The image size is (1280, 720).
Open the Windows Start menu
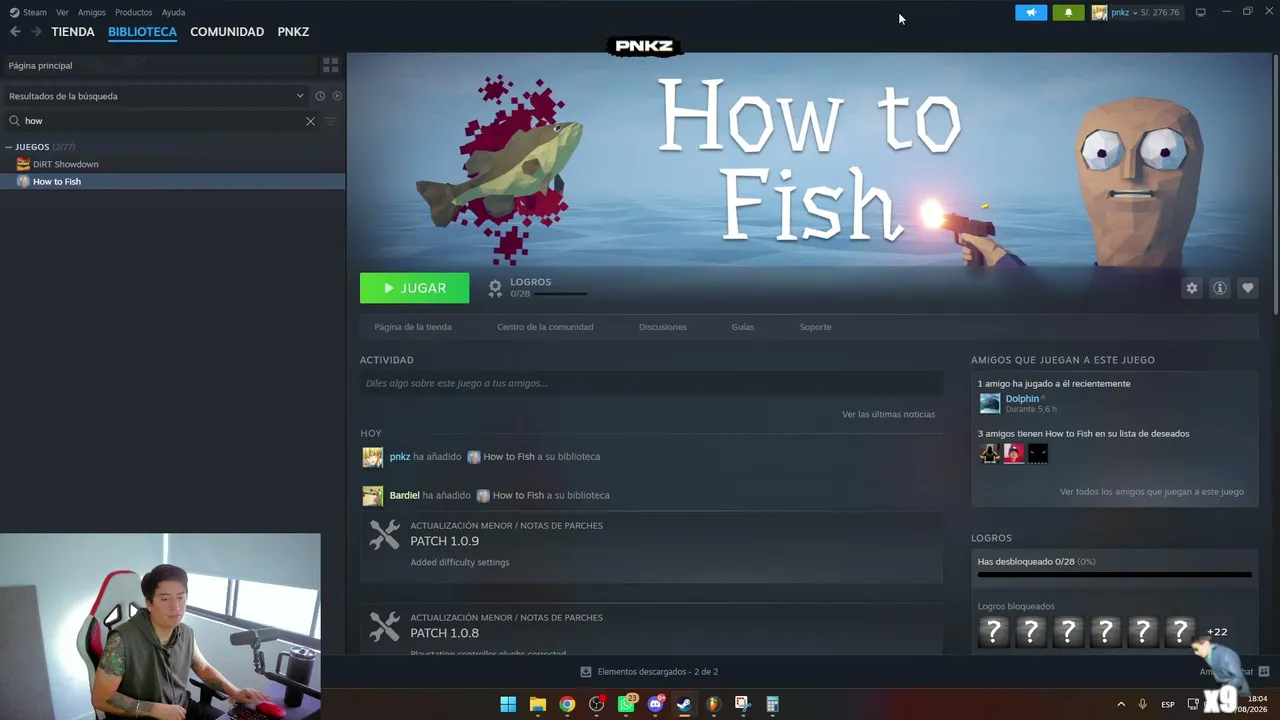pyautogui.click(x=508, y=704)
